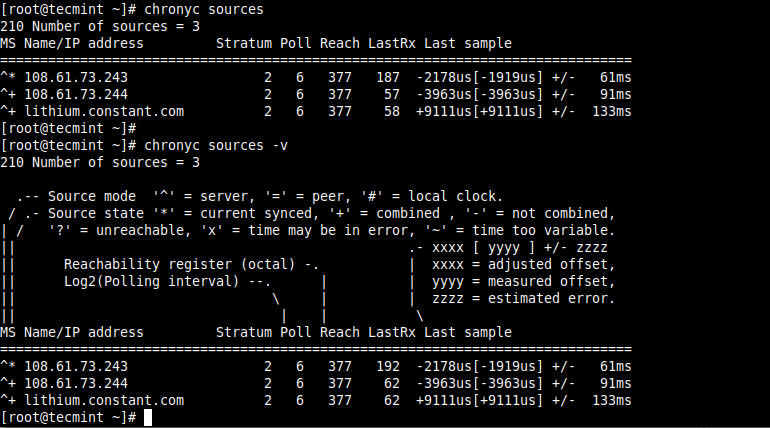Click 108.61.73.244 in the row with LastRx 62

(x=76, y=383)
